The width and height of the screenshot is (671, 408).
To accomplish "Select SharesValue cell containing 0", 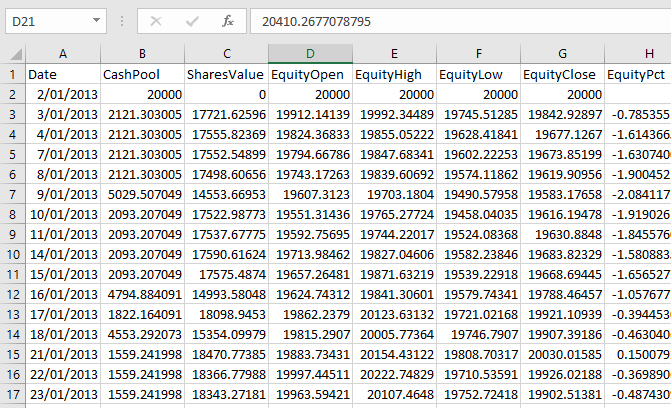I will pyautogui.click(x=227, y=94).
